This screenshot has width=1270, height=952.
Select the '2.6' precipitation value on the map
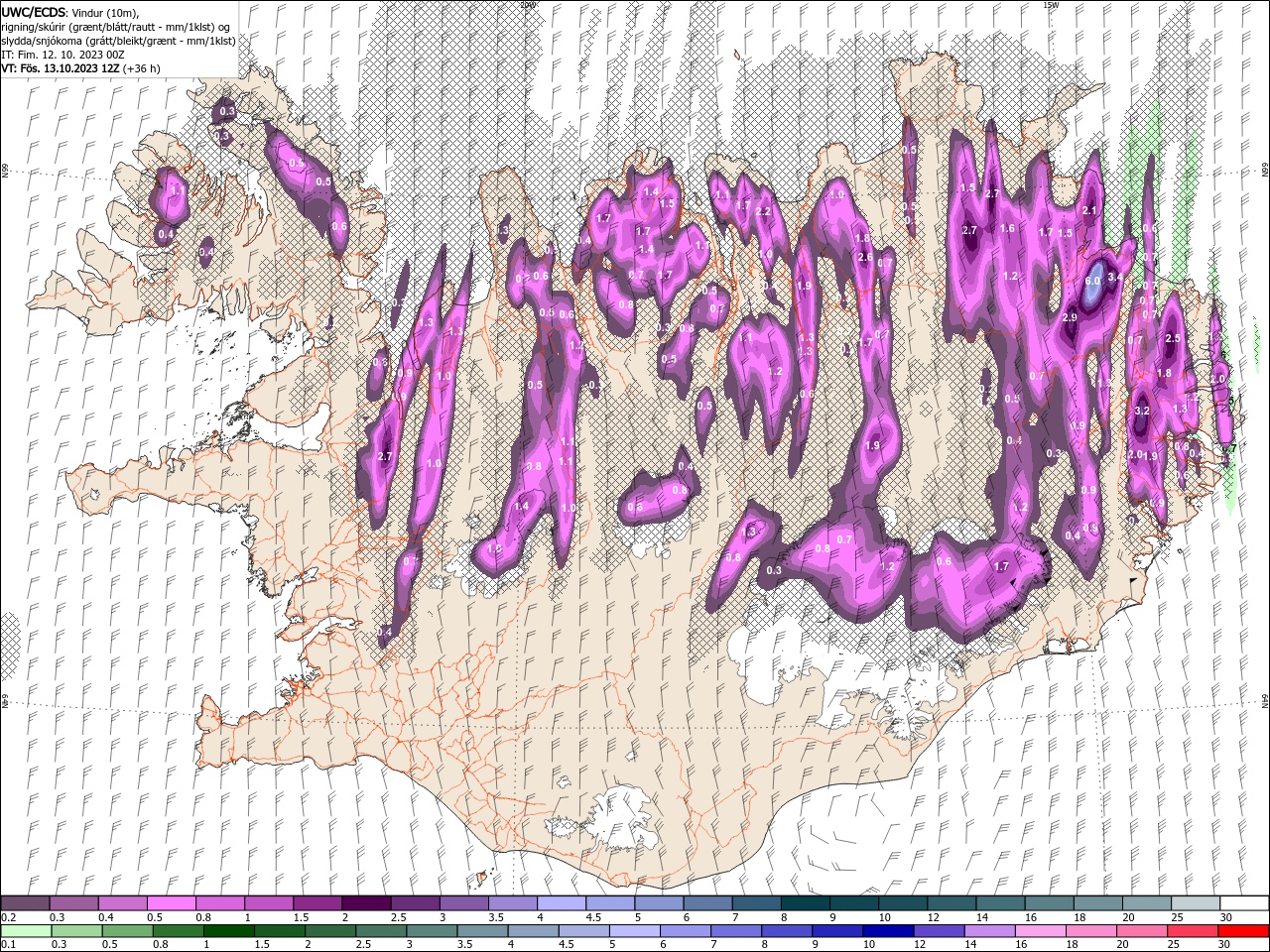[x=864, y=258]
